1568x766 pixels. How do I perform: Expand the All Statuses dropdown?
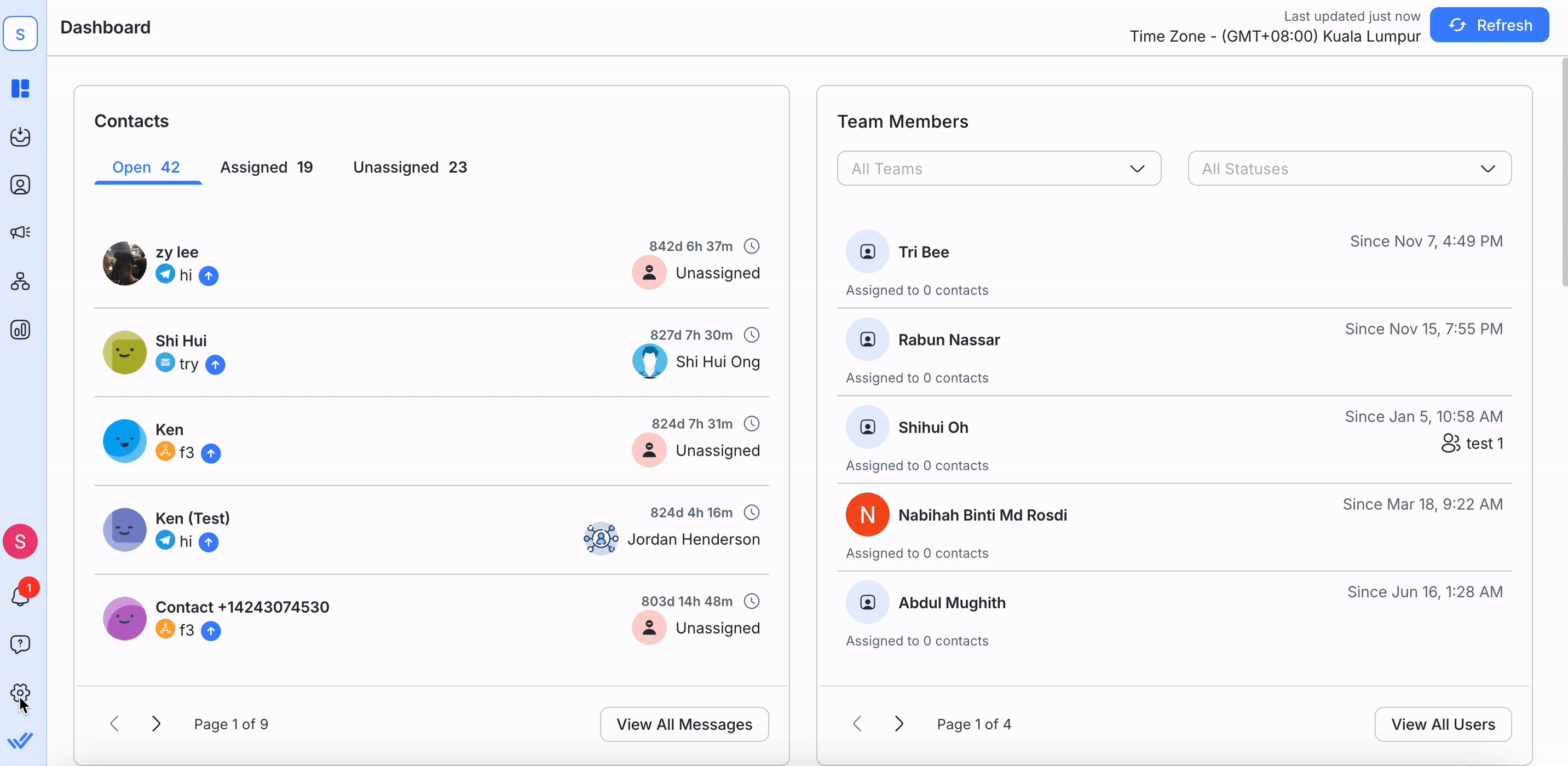click(x=1349, y=169)
